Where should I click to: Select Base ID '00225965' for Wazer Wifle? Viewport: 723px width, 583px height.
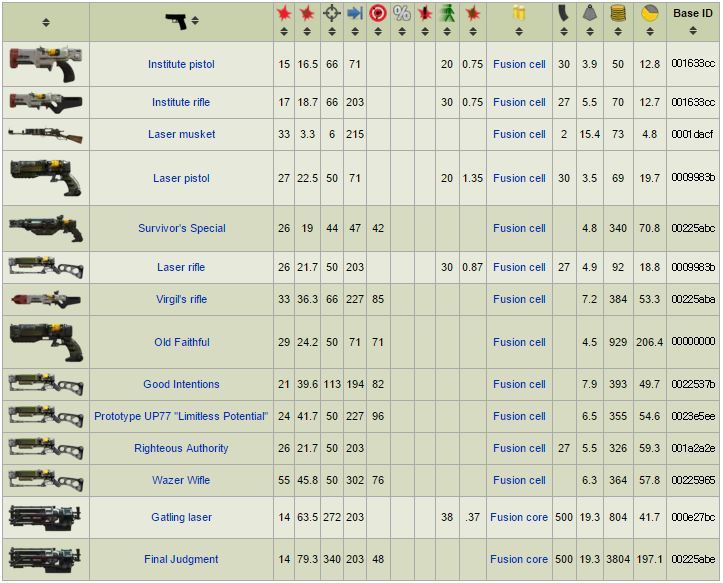click(x=693, y=480)
